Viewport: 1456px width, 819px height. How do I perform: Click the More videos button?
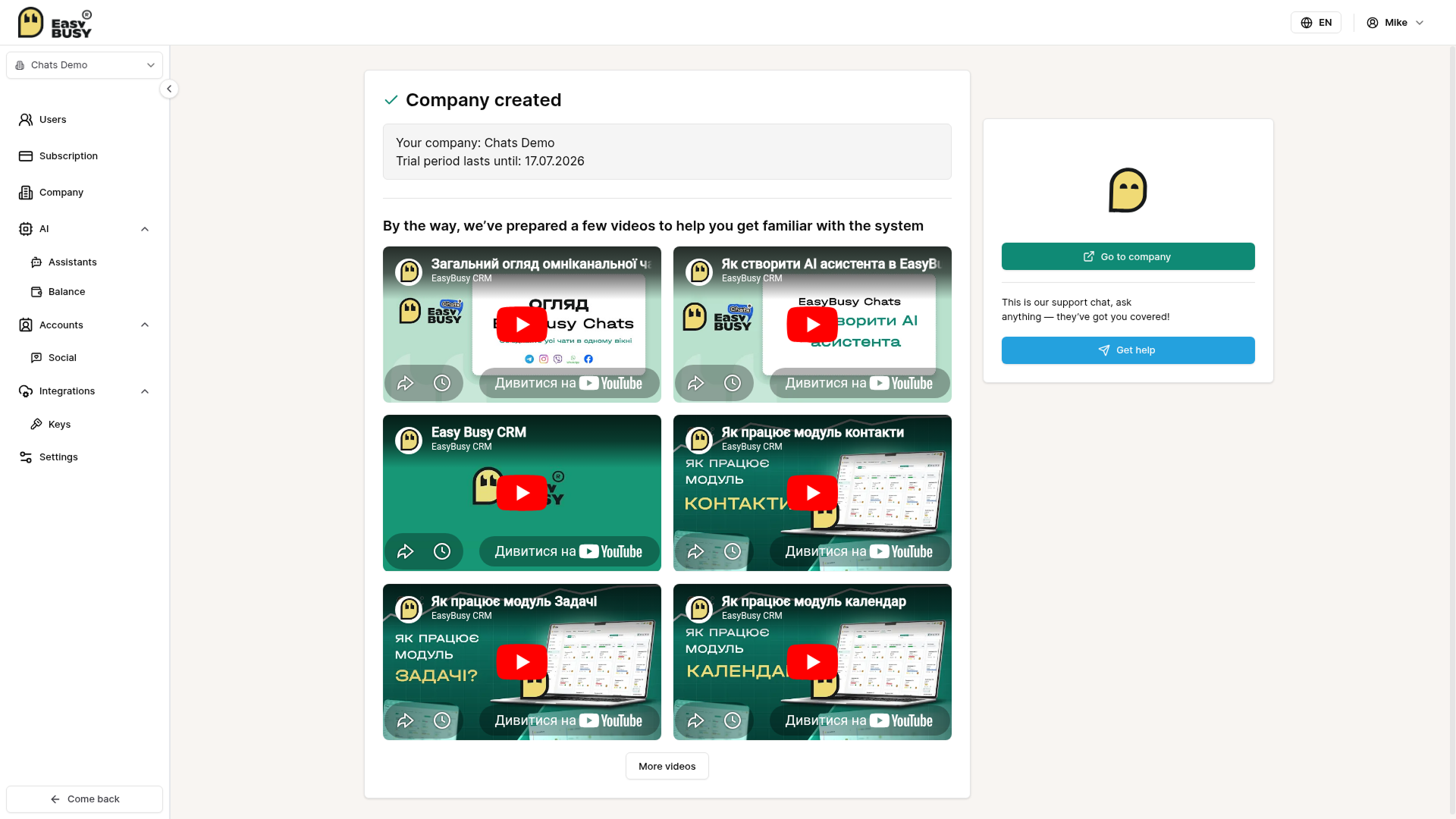click(x=667, y=767)
